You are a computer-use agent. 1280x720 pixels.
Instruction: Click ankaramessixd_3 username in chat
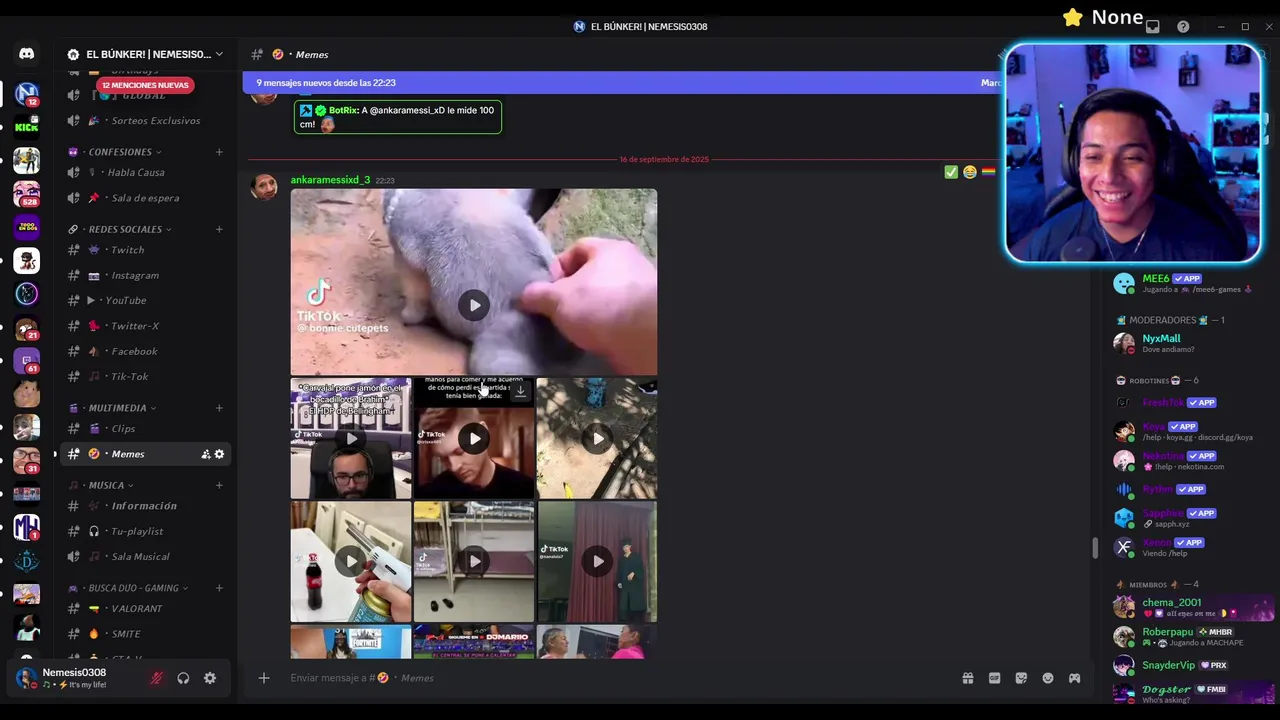click(x=330, y=180)
